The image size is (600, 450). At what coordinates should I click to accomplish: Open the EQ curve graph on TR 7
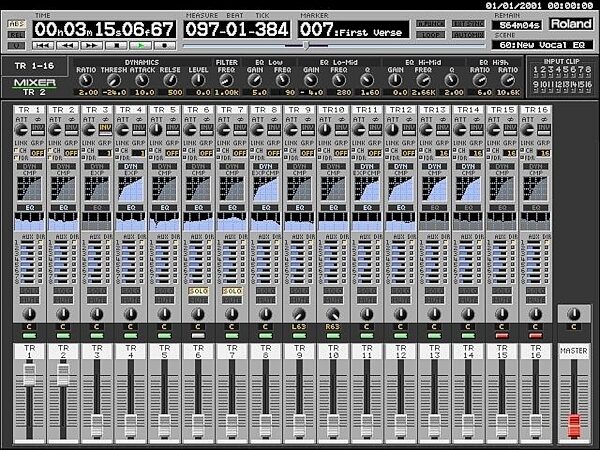click(232, 222)
